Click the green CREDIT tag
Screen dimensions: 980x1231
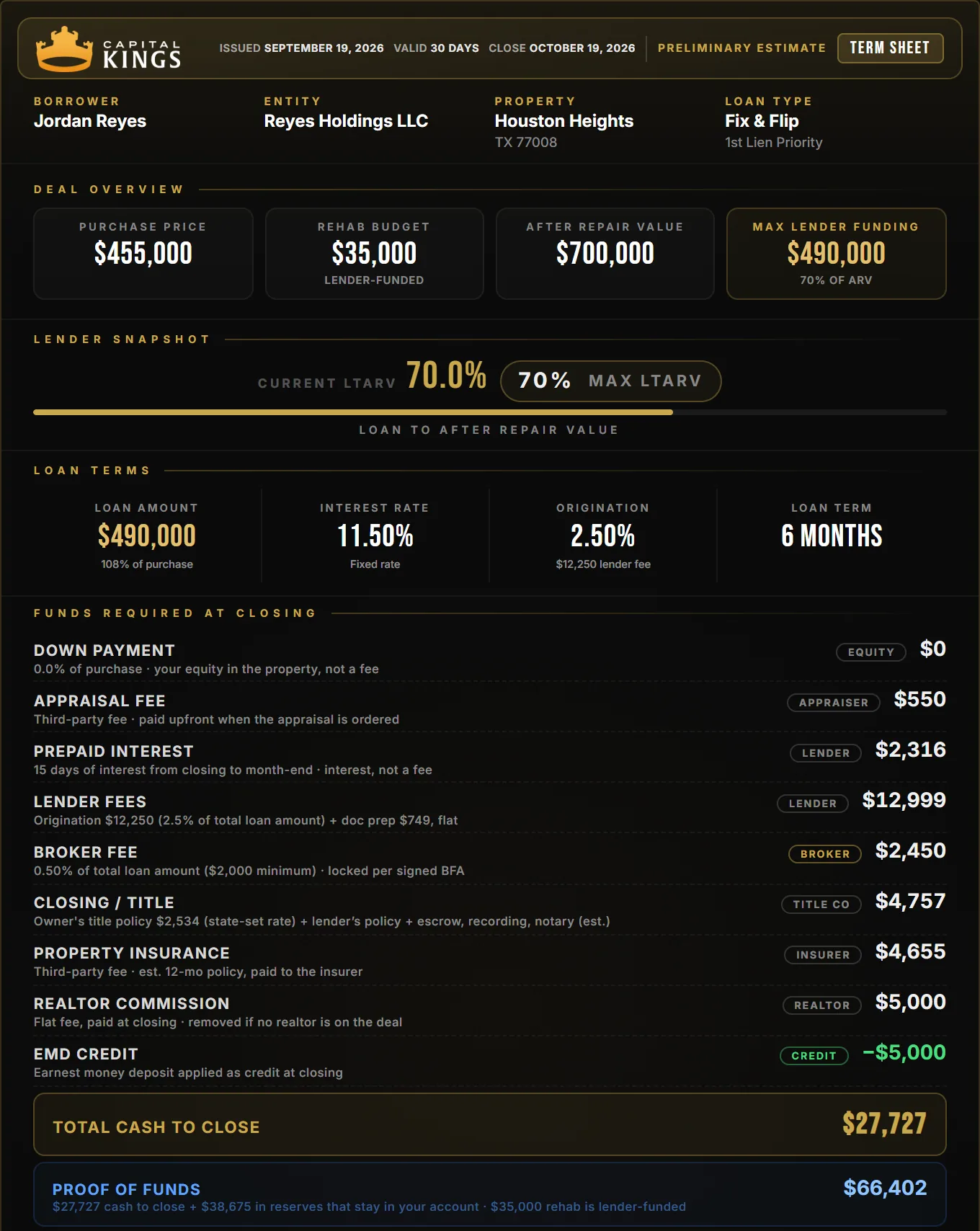[814, 1056]
